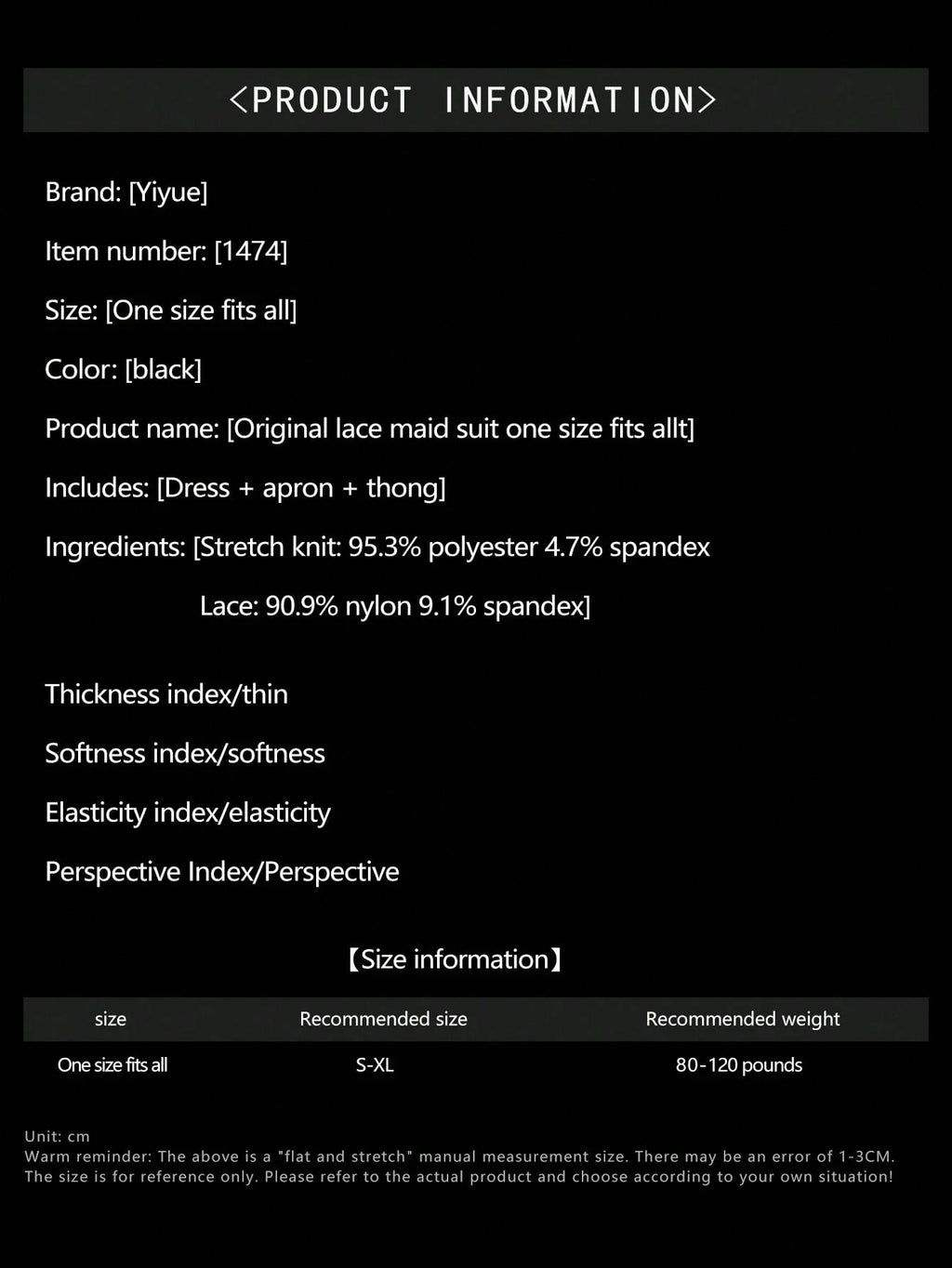Click the size column header
The image size is (952, 1268).
click(111, 1019)
